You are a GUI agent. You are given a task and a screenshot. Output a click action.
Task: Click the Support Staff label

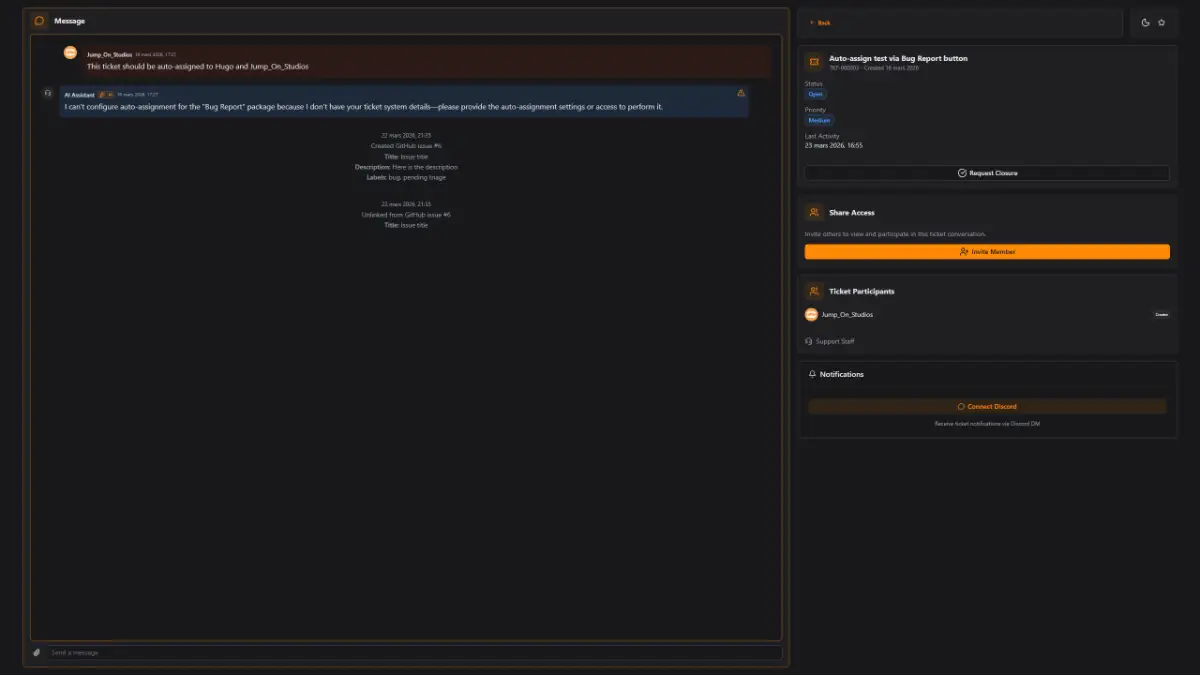click(x=835, y=341)
